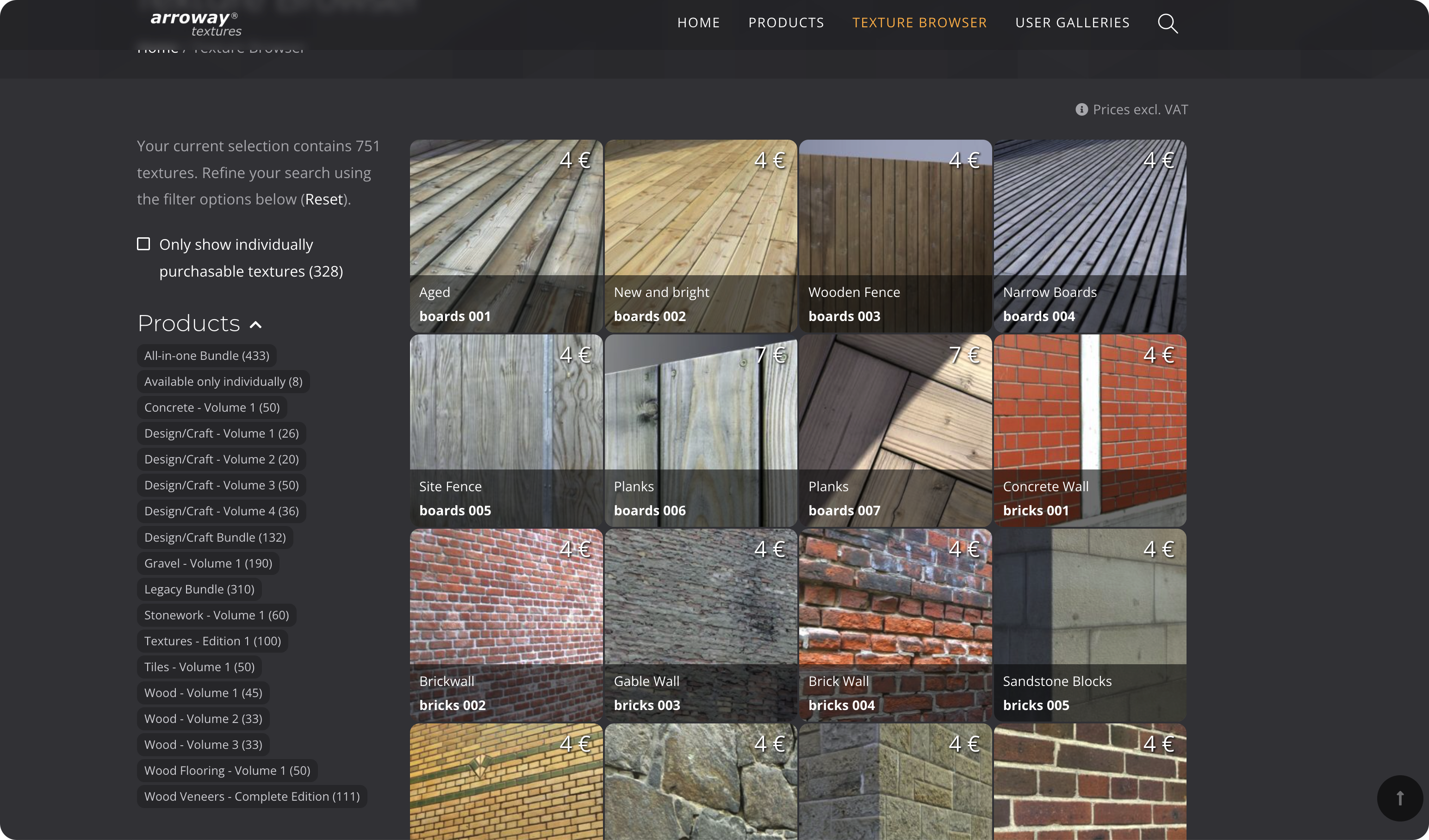Image resolution: width=1429 pixels, height=840 pixels.
Task: Select Design/Craft - Volume 3 (50) filter
Action: coord(221,485)
